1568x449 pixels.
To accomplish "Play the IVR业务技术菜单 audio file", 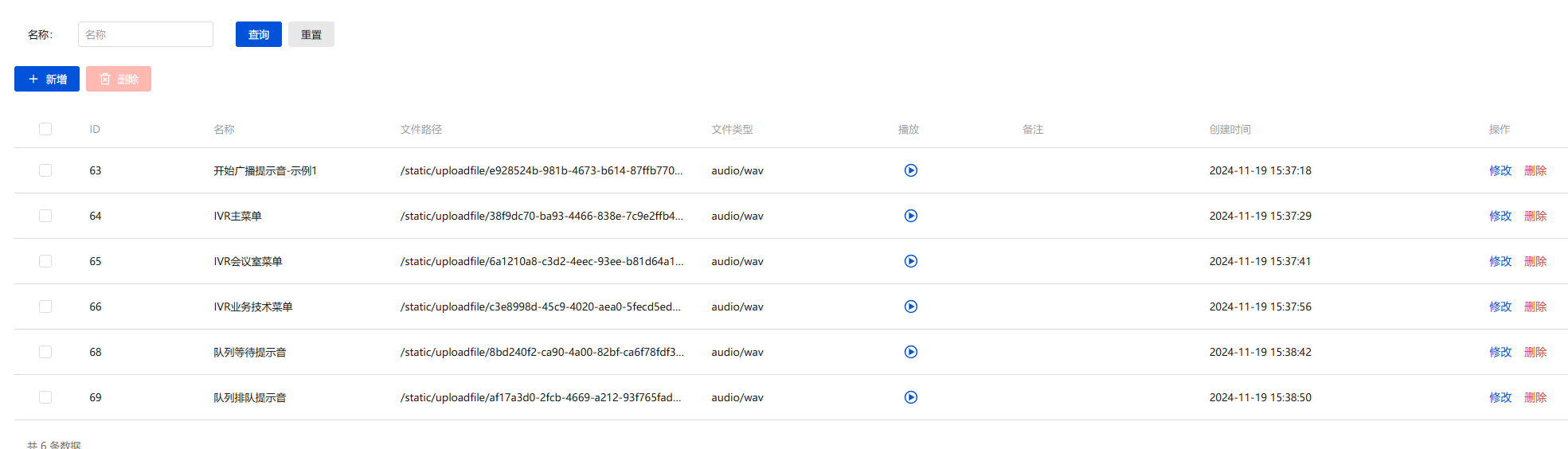I will pos(910,306).
